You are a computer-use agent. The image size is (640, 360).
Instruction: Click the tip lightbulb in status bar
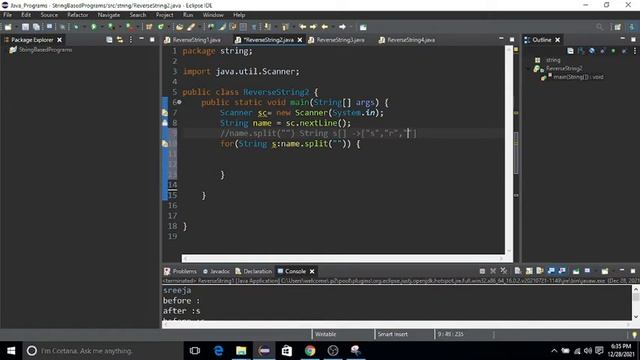(634, 335)
